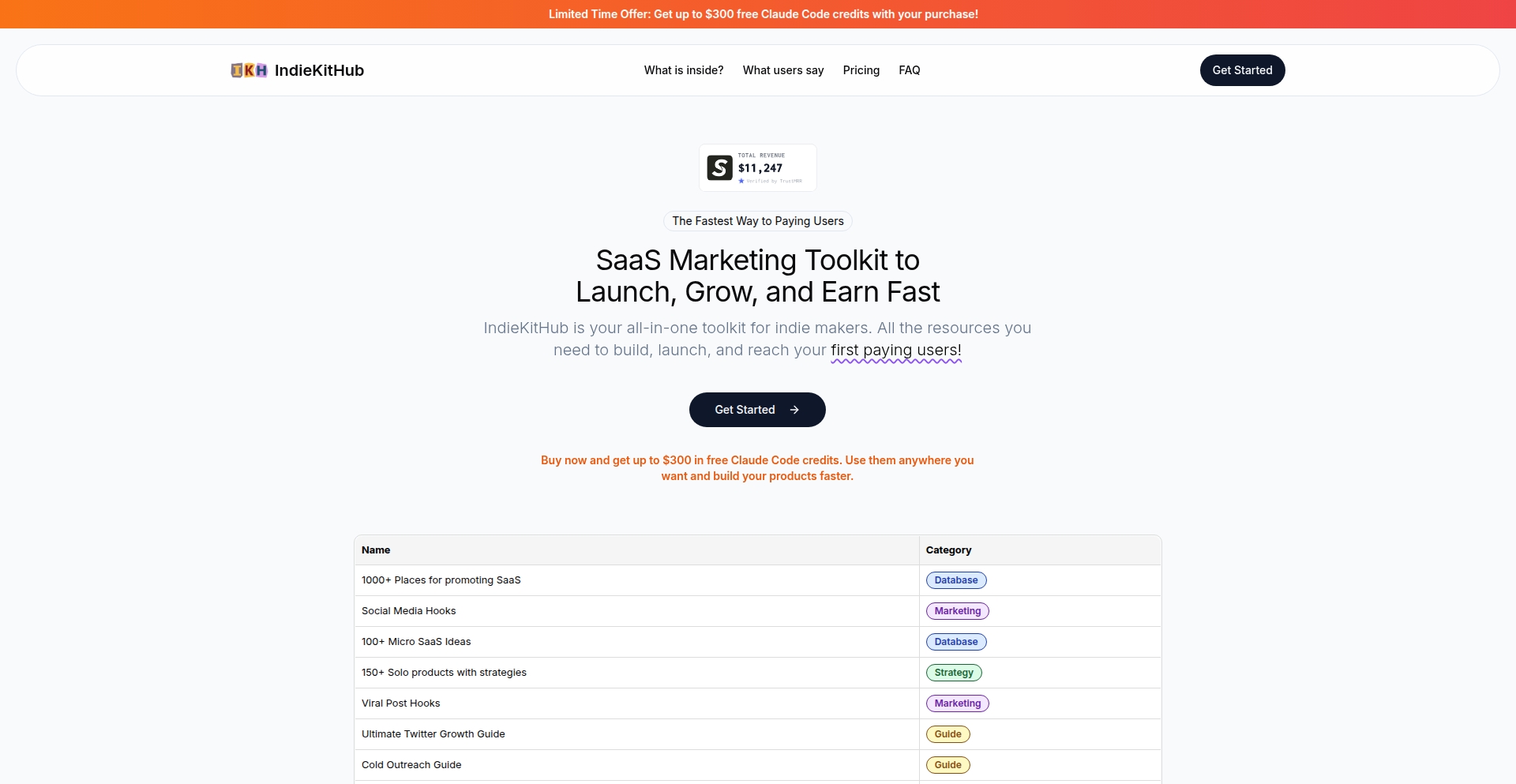Click the Limited Time Offer banner
Viewport: 1516px width, 784px height.
[763, 14]
